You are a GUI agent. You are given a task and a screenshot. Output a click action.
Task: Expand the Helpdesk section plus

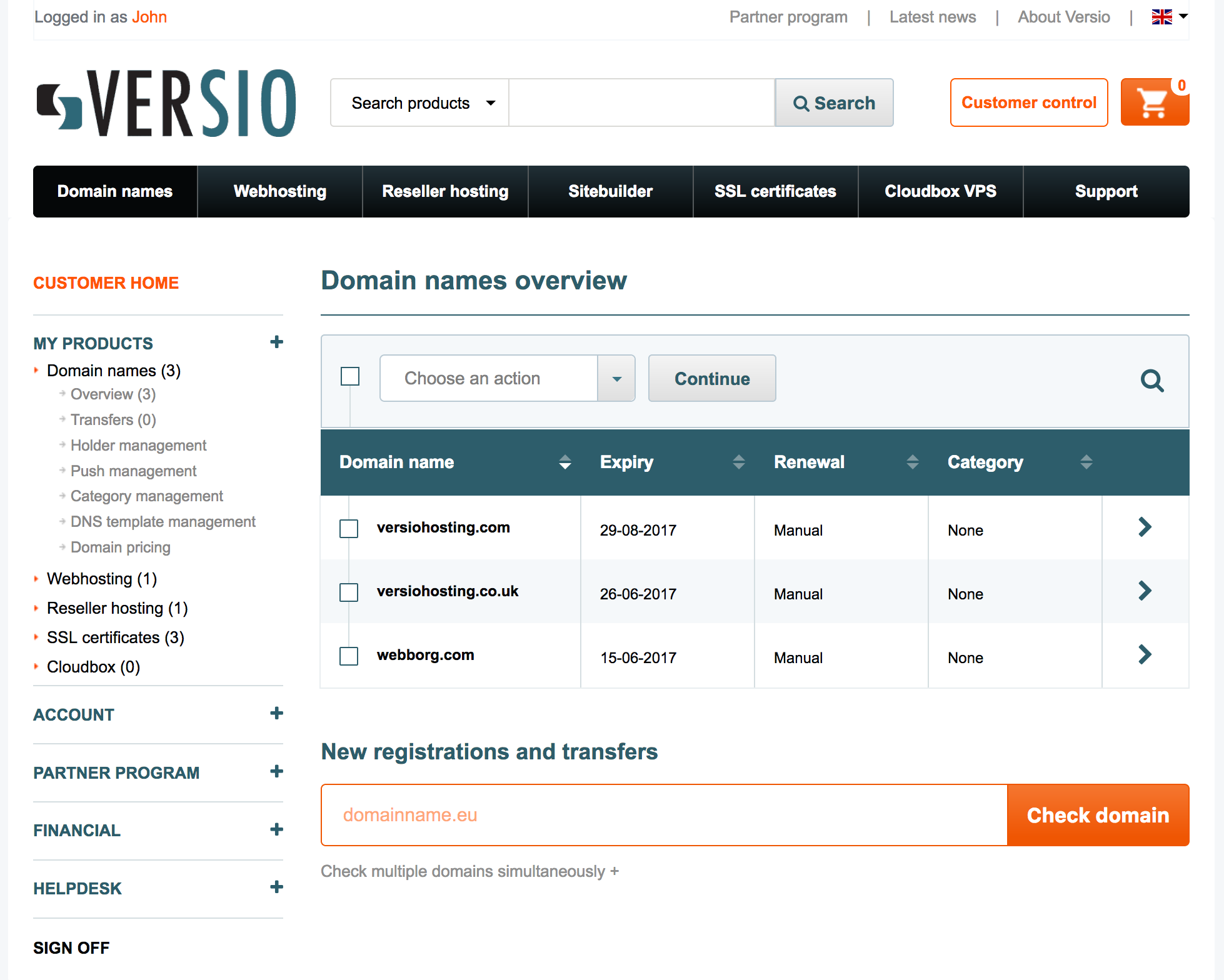(x=276, y=887)
